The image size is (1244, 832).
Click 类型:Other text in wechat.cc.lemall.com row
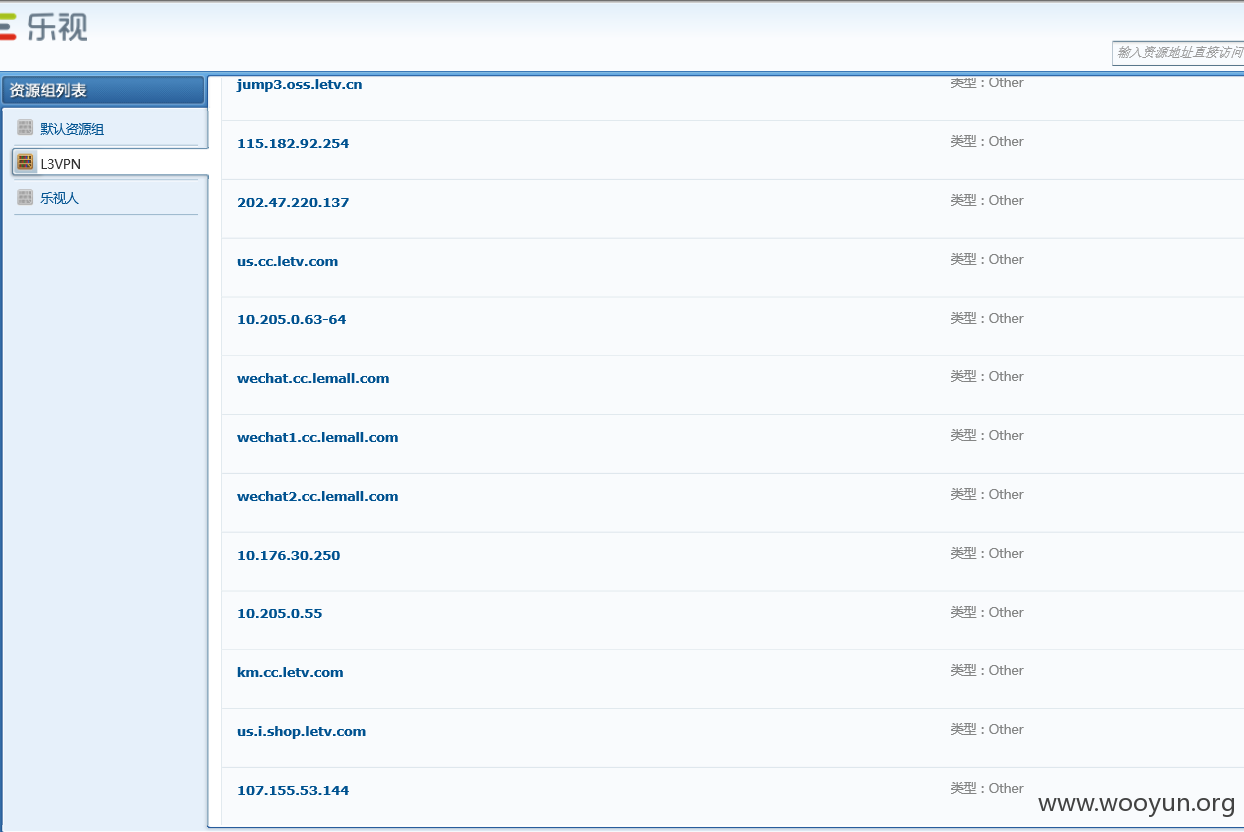tap(987, 376)
